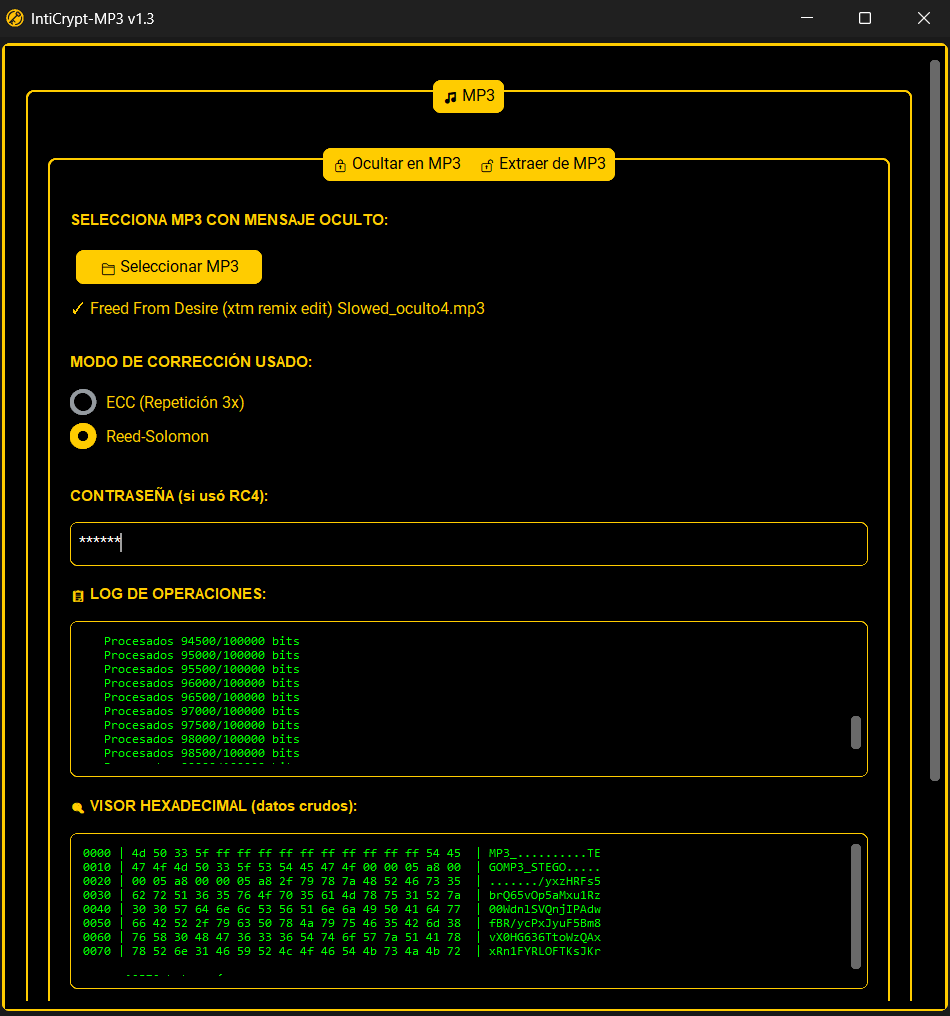Click the open padlock icon beside Extraer de MP3

487,163
